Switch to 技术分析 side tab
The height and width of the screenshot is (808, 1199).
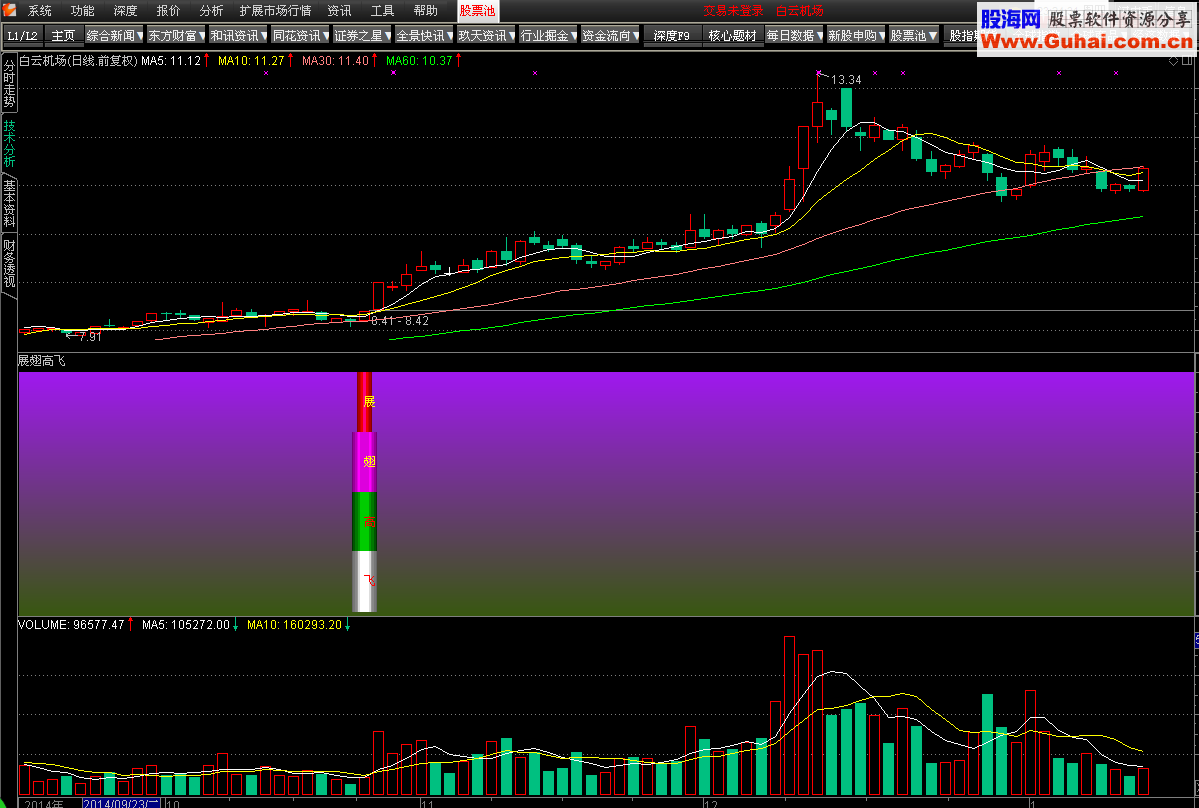(9, 143)
